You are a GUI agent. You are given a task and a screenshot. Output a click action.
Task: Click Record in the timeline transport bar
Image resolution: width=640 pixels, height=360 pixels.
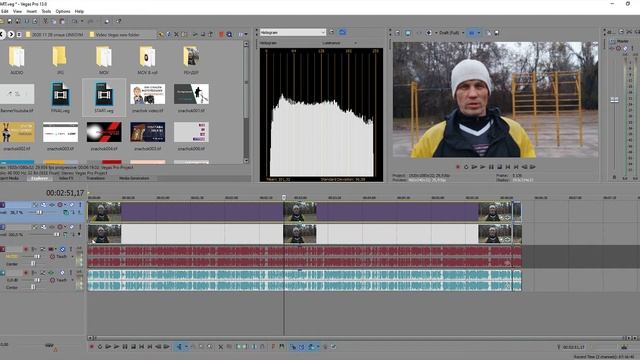point(92,347)
